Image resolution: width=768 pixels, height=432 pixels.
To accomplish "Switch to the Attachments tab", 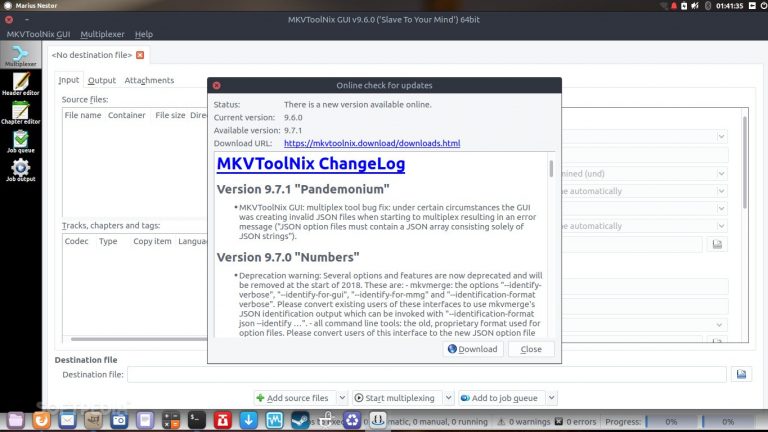I will (149, 80).
